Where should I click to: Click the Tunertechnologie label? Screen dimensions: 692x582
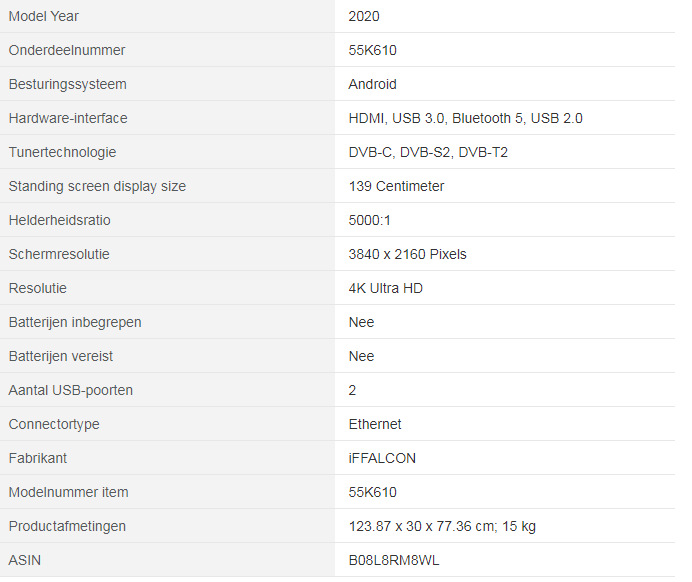pos(62,152)
